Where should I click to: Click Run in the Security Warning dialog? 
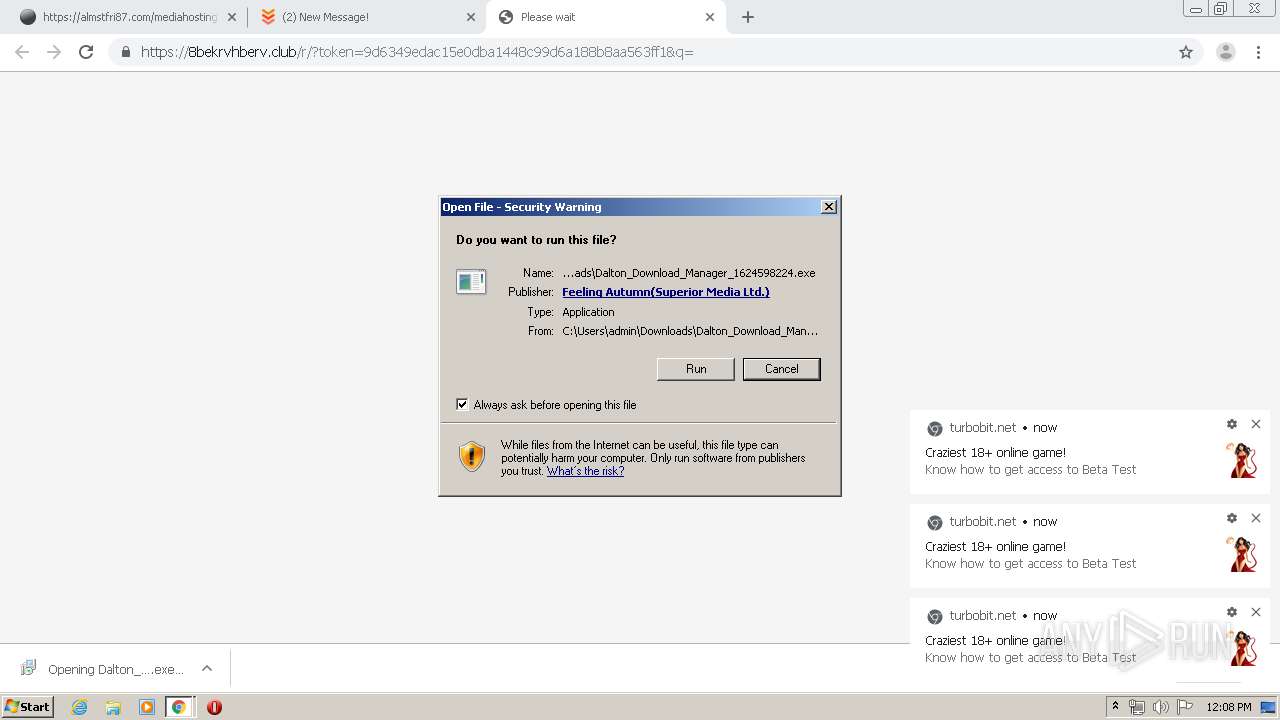click(696, 369)
